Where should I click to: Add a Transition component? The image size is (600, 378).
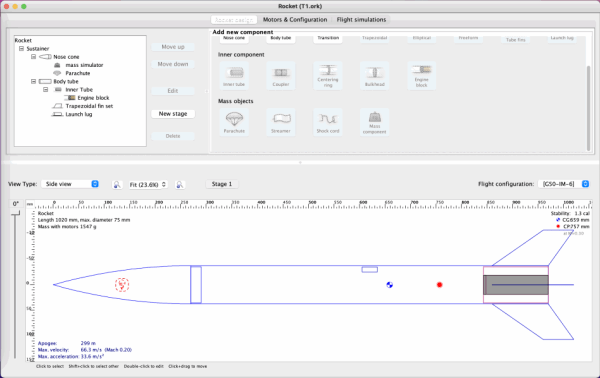point(328,38)
